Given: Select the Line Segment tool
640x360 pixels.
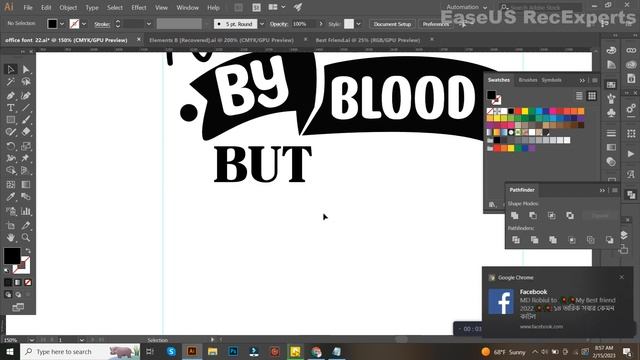Looking at the screenshot, I should click(x=26, y=108).
